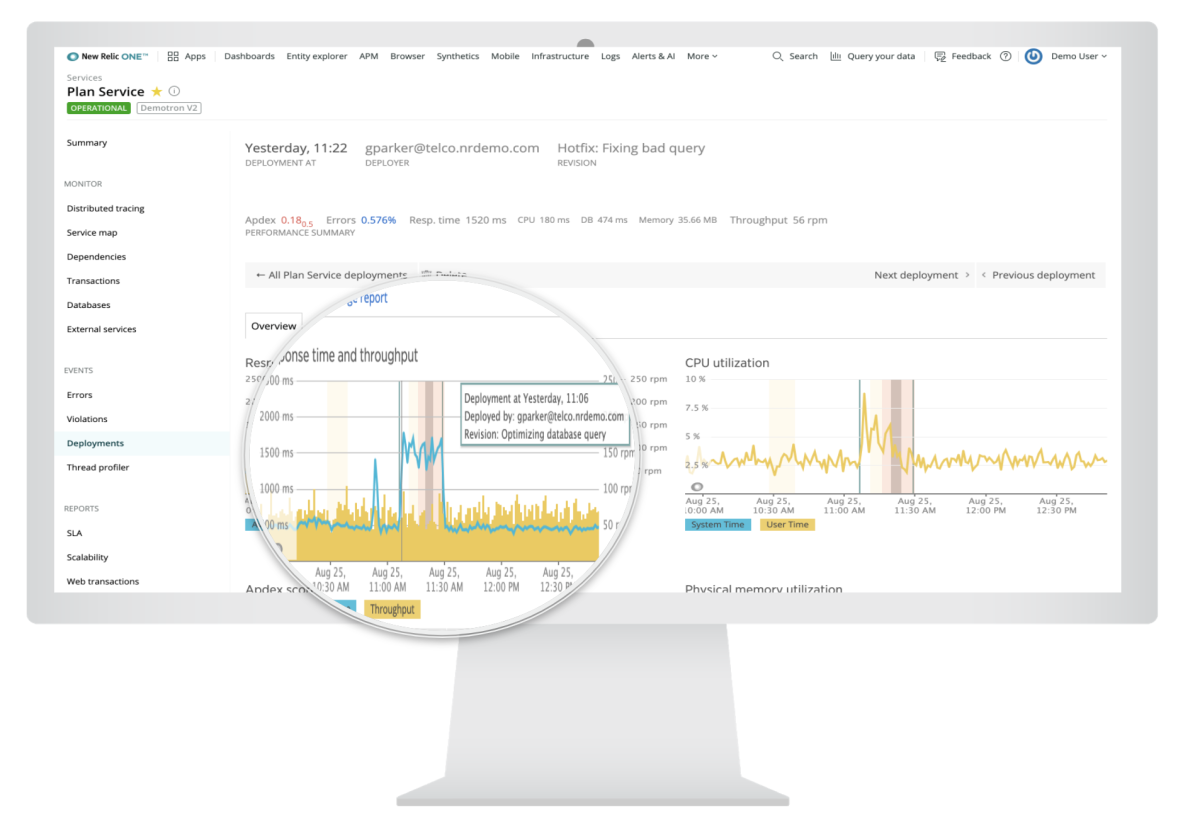Toggle System Time legend swatch
Image resolution: width=1200 pixels, height=815 pixels.
(x=718, y=524)
